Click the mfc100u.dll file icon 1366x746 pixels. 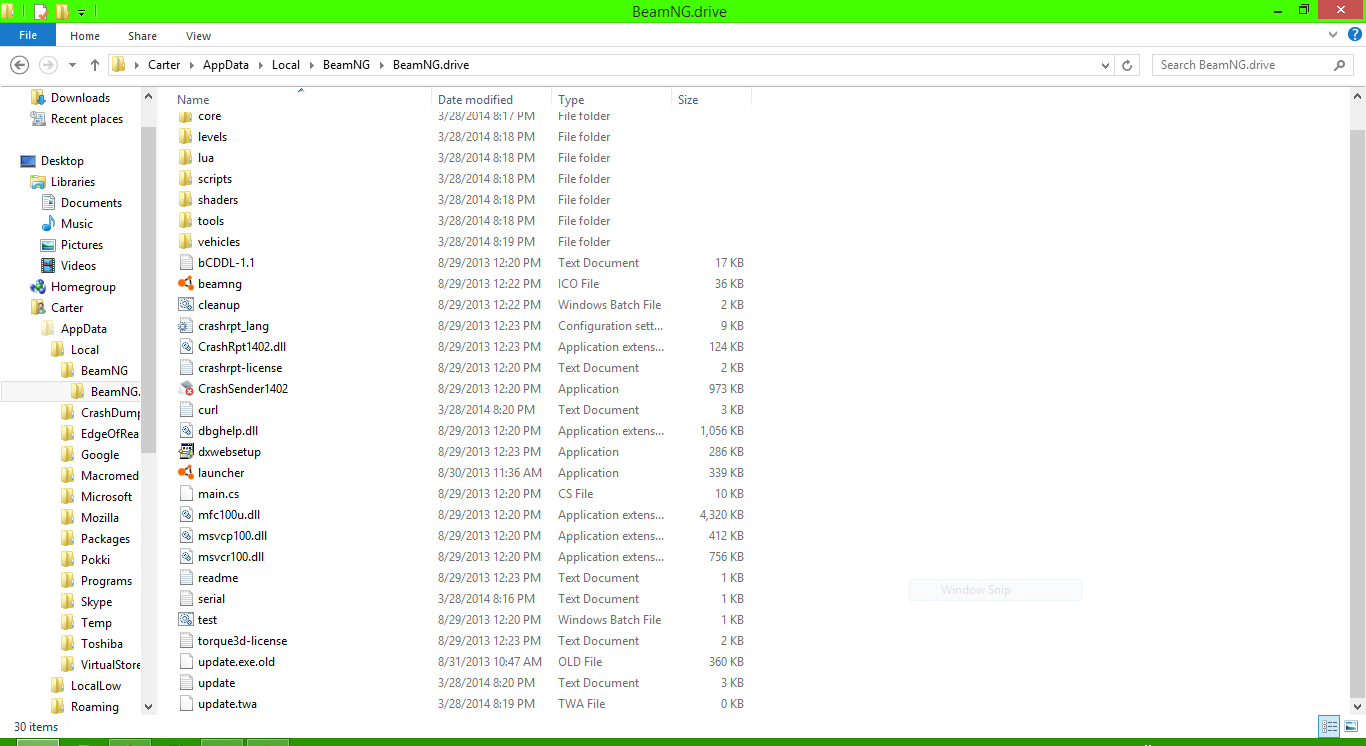[185, 515]
